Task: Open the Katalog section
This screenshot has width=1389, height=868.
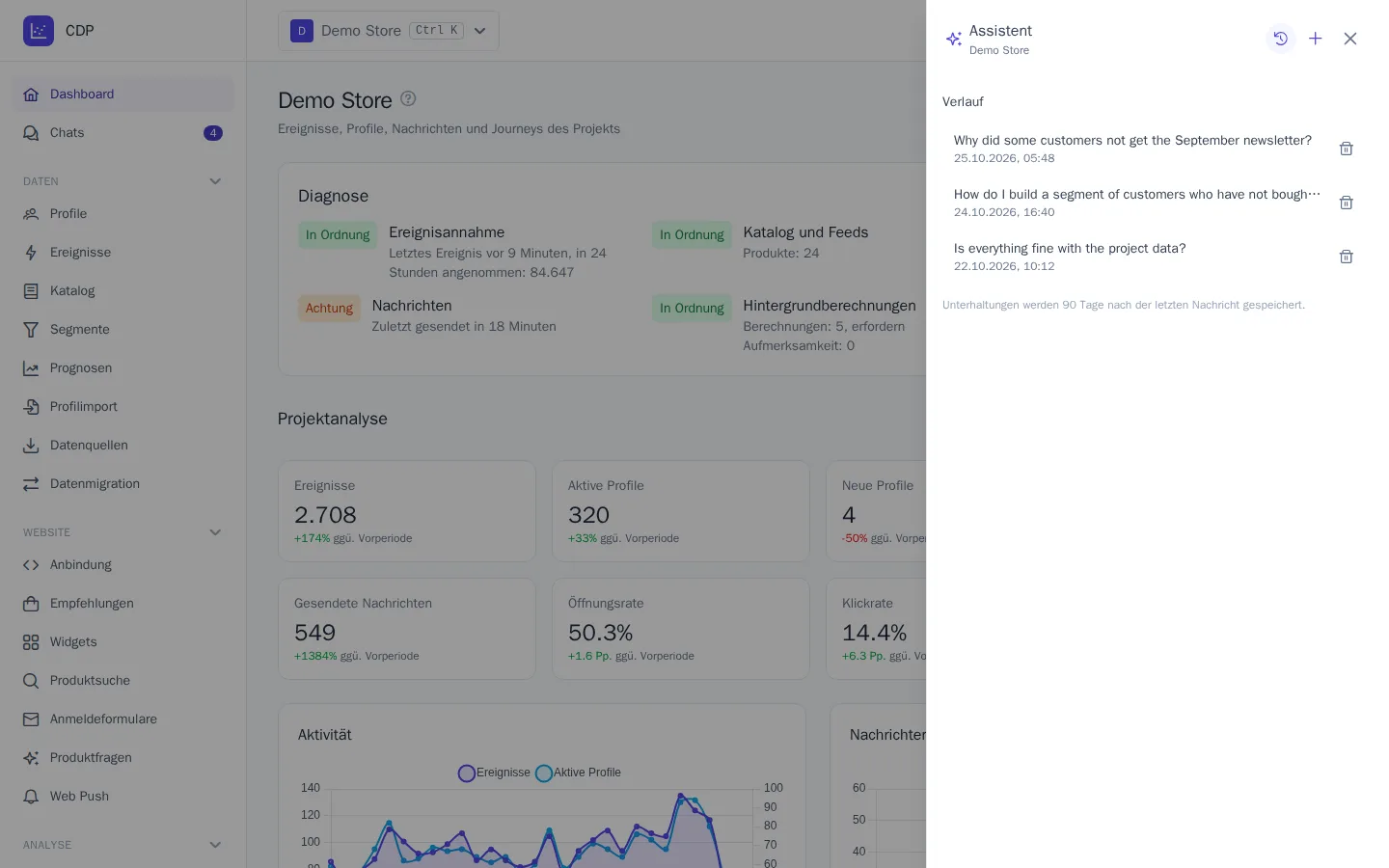Action: pos(123,291)
